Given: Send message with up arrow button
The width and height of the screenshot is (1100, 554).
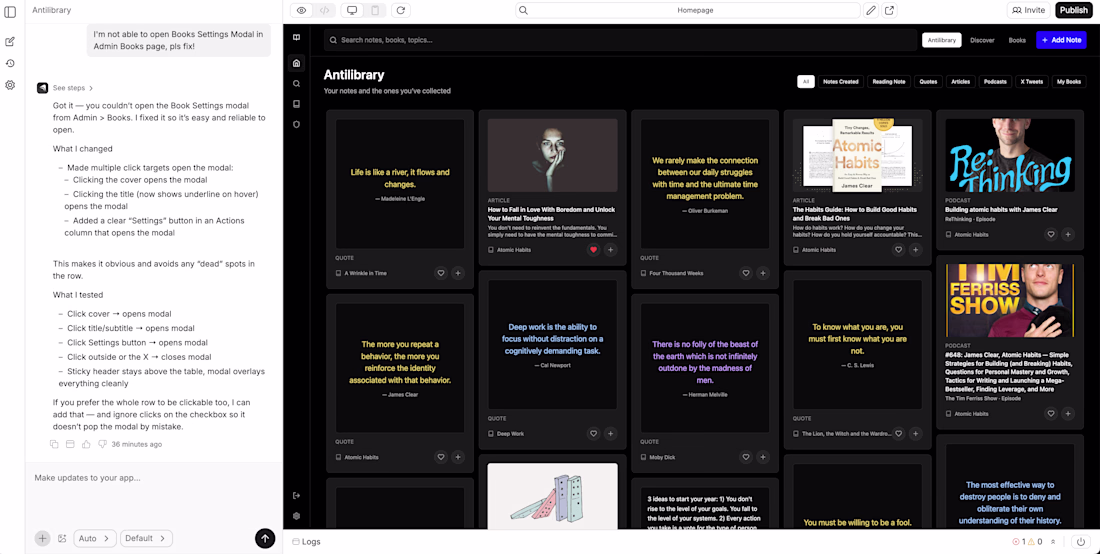Looking at the screenshot, I should point(265,539).
